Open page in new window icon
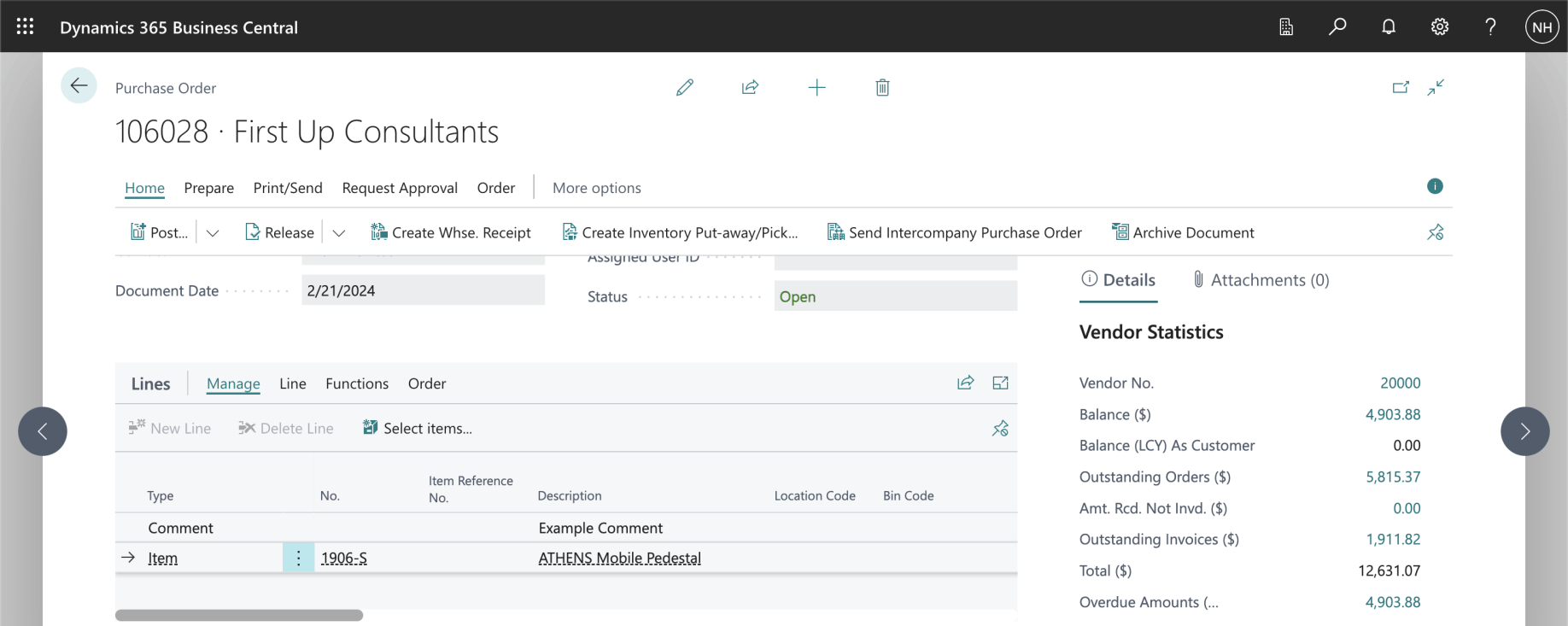The width and height of the screenshot is (1568, 626). pyautogui.click(x=1401, y=87)
